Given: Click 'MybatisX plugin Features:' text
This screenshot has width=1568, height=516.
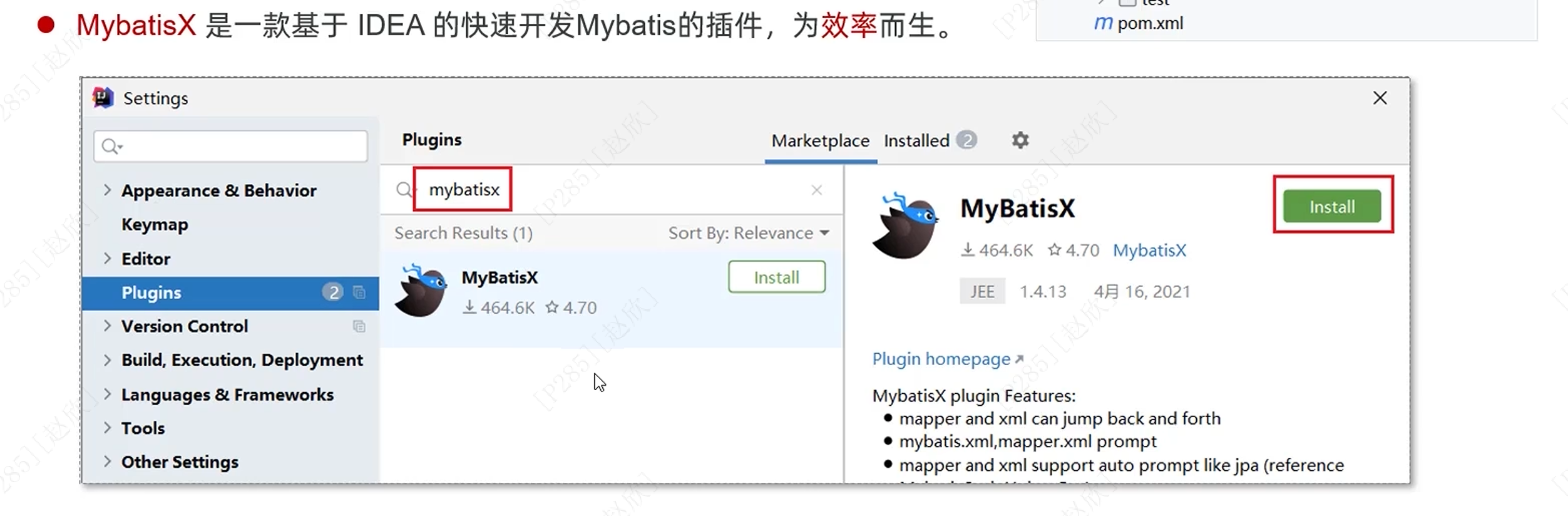Looking at the screenshot, I should coord(974,396).
